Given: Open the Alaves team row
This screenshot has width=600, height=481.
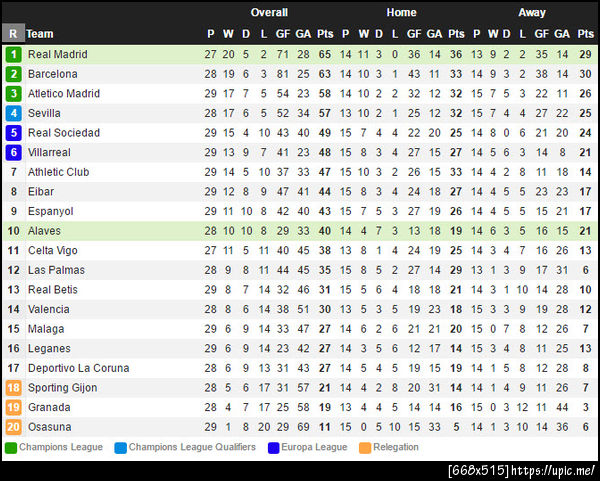Looking at the screenshot, I should (44, 231).
